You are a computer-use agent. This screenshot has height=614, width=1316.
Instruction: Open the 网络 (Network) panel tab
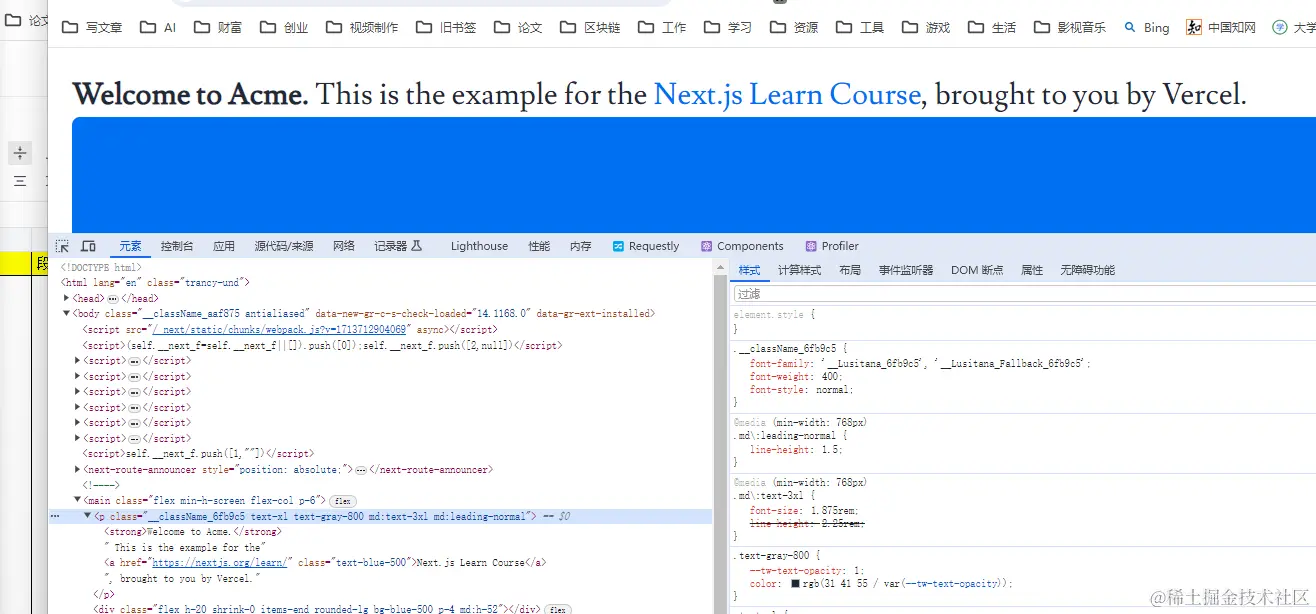[343, 245]
